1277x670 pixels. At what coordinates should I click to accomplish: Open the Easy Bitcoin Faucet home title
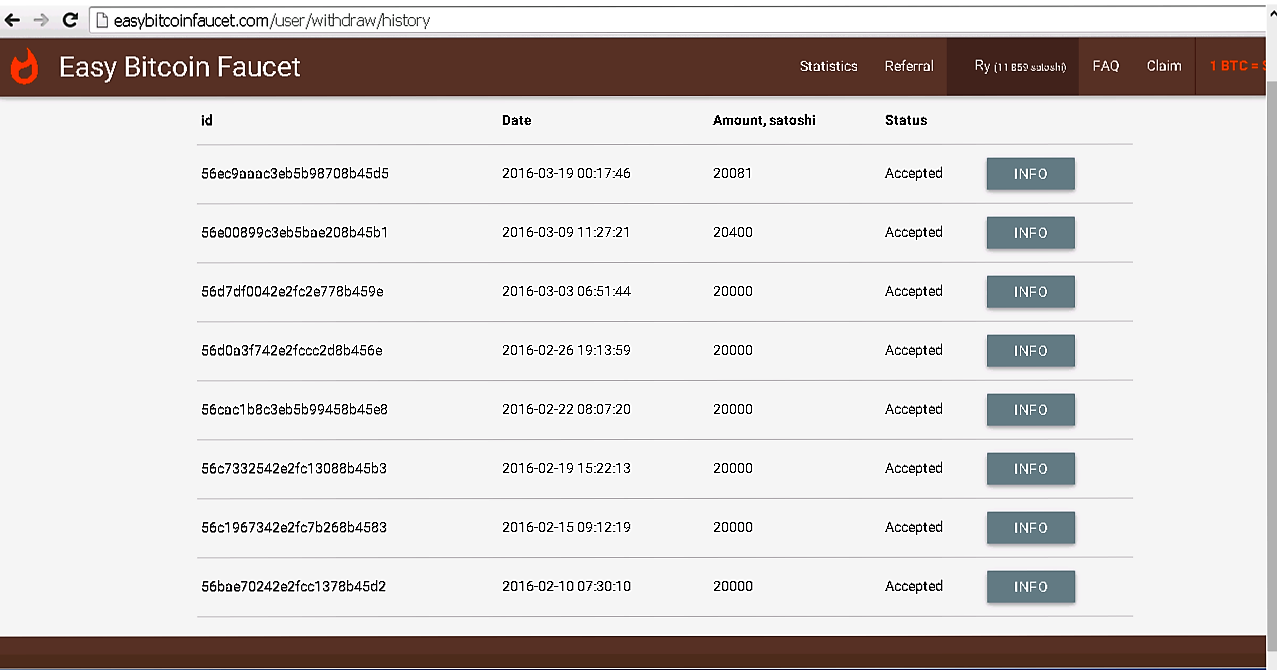(x=180, y=66)
